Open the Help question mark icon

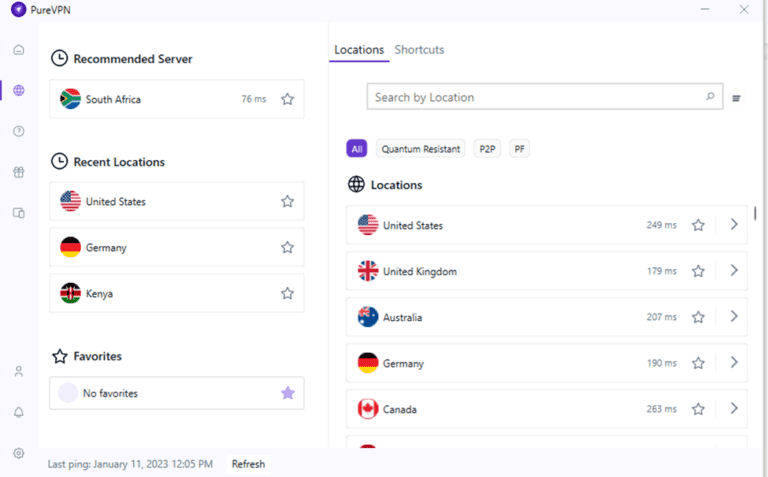[x=18, y=131]
